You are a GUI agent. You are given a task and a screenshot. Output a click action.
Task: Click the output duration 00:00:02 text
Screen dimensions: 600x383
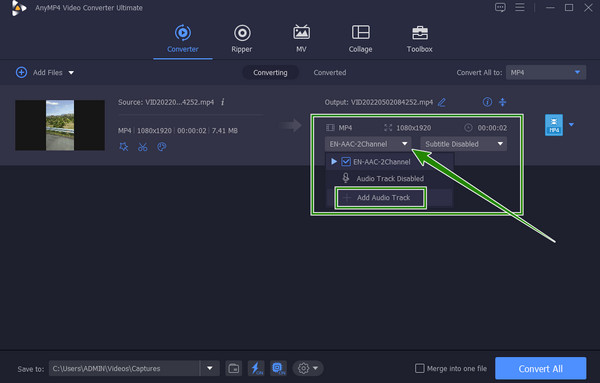pyautogui.click(x=492, y=128)
